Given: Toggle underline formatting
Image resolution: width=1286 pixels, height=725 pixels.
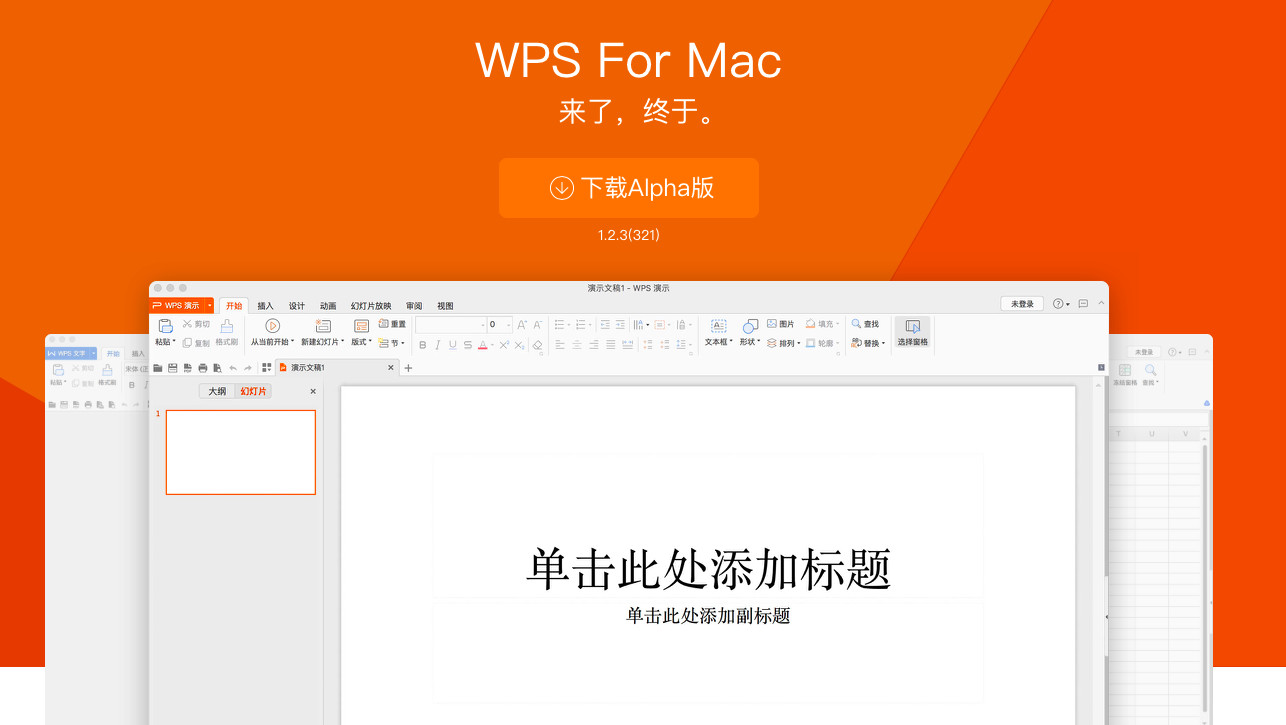Looking at the screenshot, I should click(x=452, y=345).
